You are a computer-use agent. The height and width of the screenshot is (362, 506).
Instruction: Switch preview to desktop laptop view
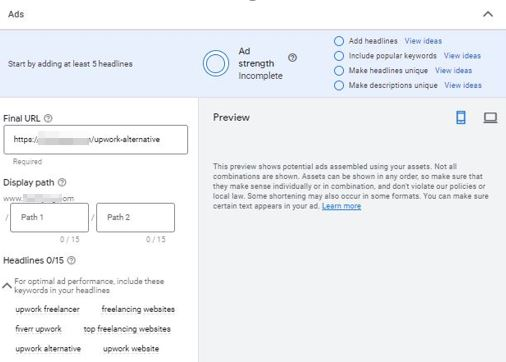click(x=490, y=118)
